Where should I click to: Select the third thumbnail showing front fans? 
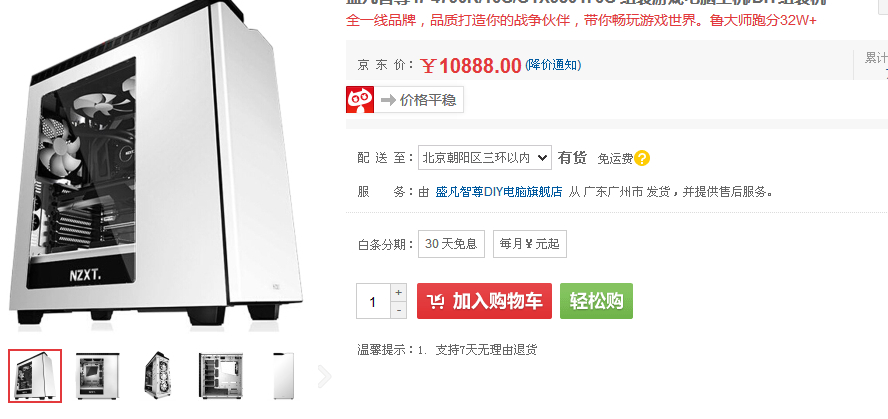(159, 376)
